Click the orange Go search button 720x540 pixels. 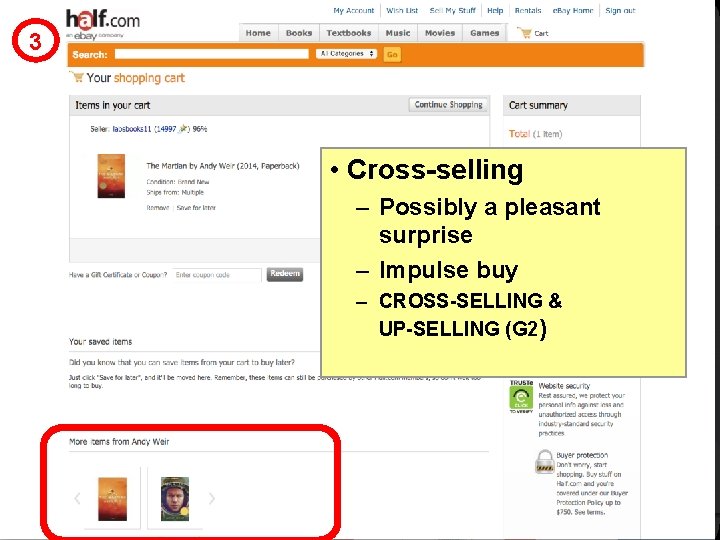pyautogui.click(x=392, y=55)
